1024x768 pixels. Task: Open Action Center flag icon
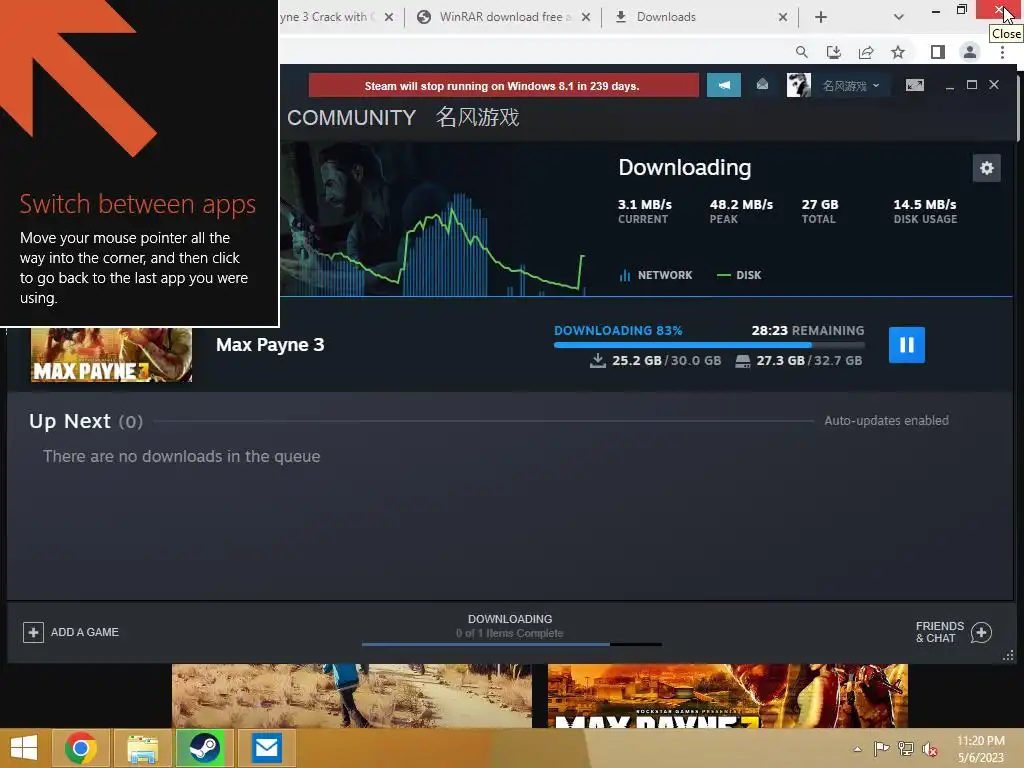(x=881, y=748)
